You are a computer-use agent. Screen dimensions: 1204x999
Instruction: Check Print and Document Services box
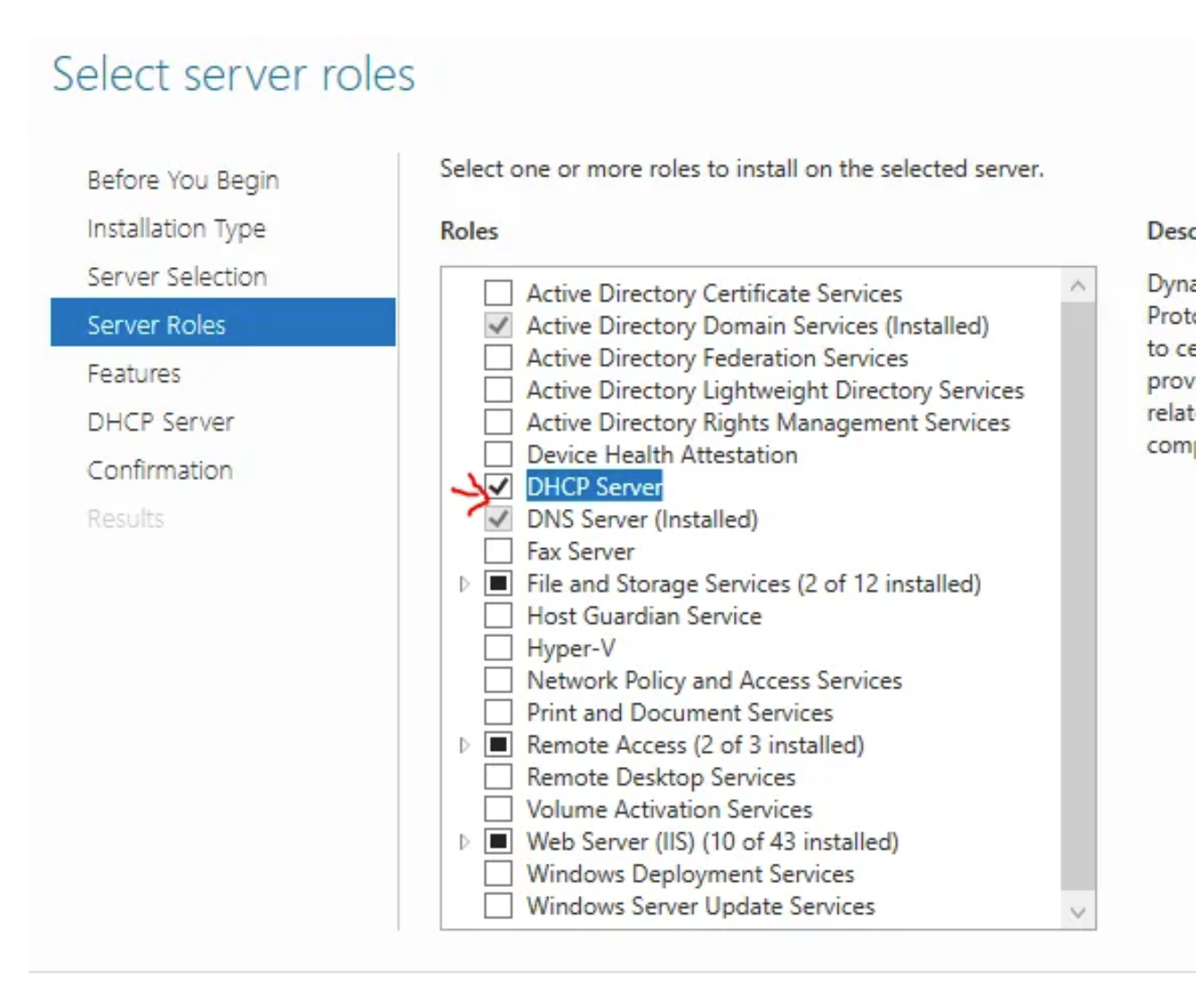tap(498, 712)
